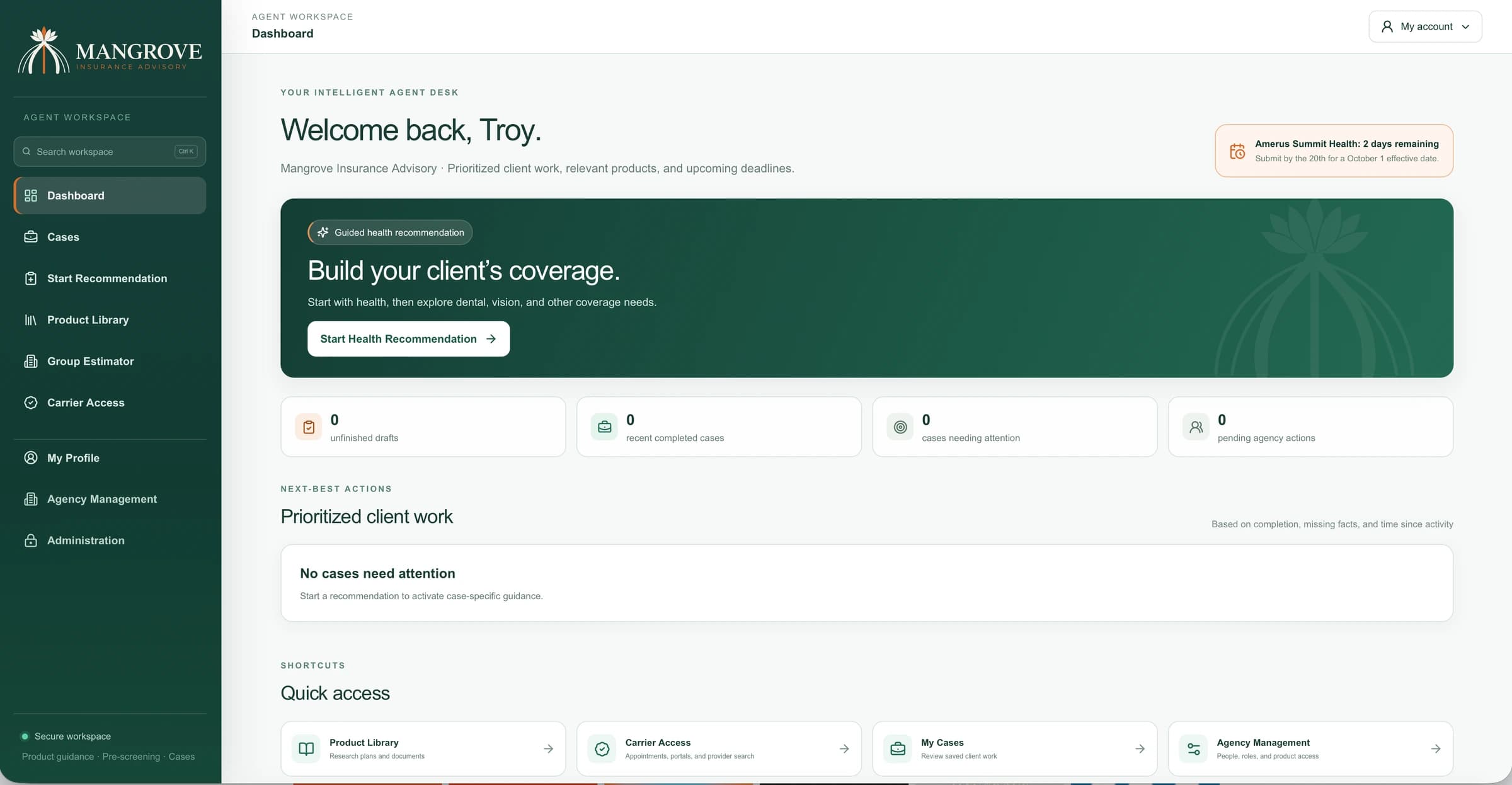Click the My Cases briefcase shortcut icon
This screenshot has height=785, width=1512.
(898, 748)
